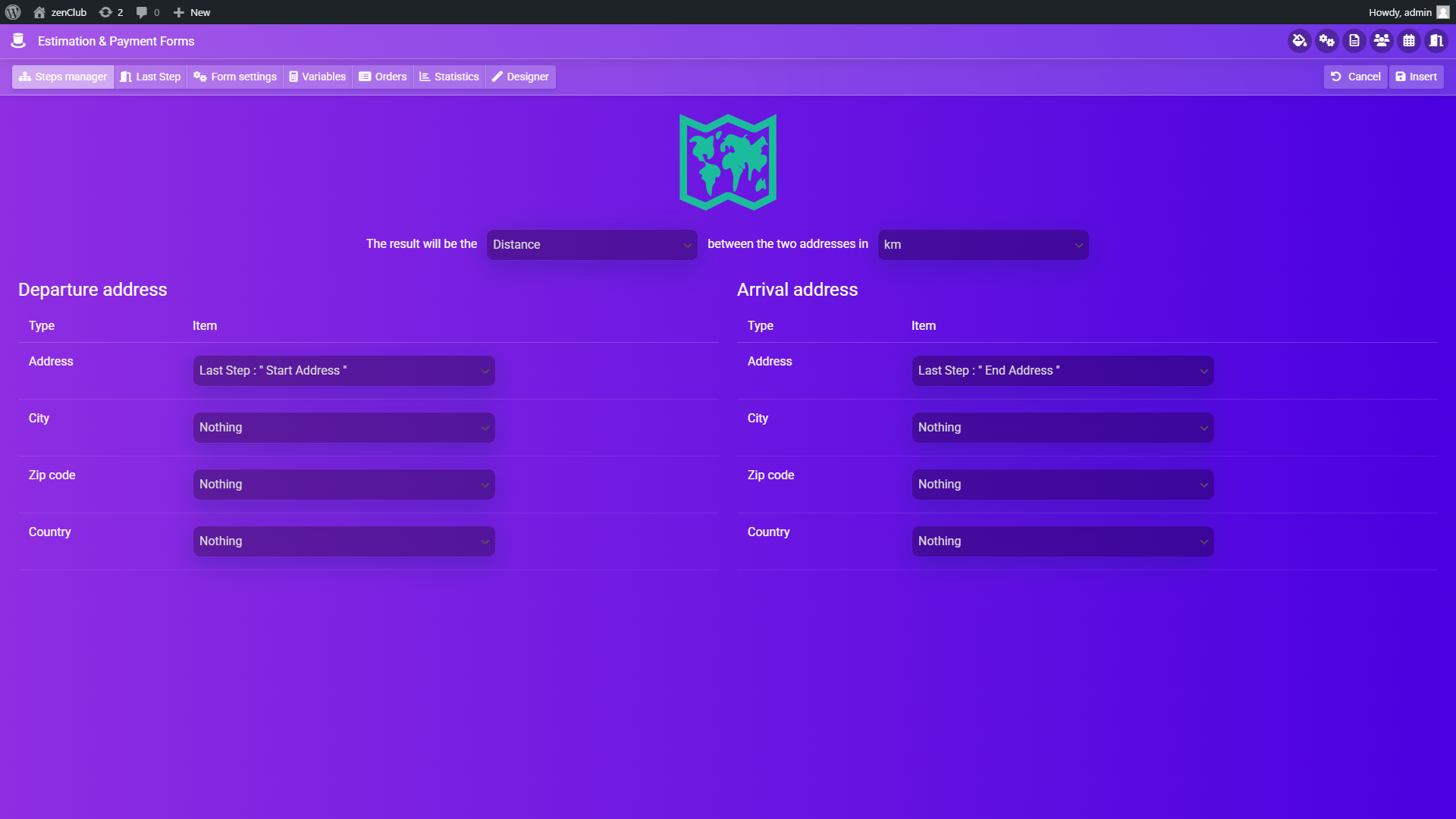The height and width of the screenshot is (819, 1456).
Task: Open departure City dropdown
Action: [x=344, y=428]
